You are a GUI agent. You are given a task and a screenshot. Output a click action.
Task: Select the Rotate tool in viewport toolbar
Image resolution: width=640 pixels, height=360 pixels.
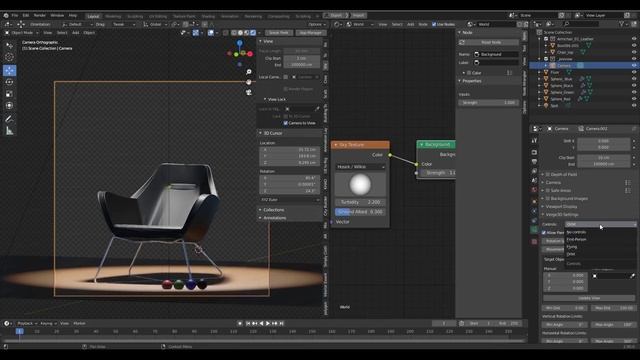9,82
